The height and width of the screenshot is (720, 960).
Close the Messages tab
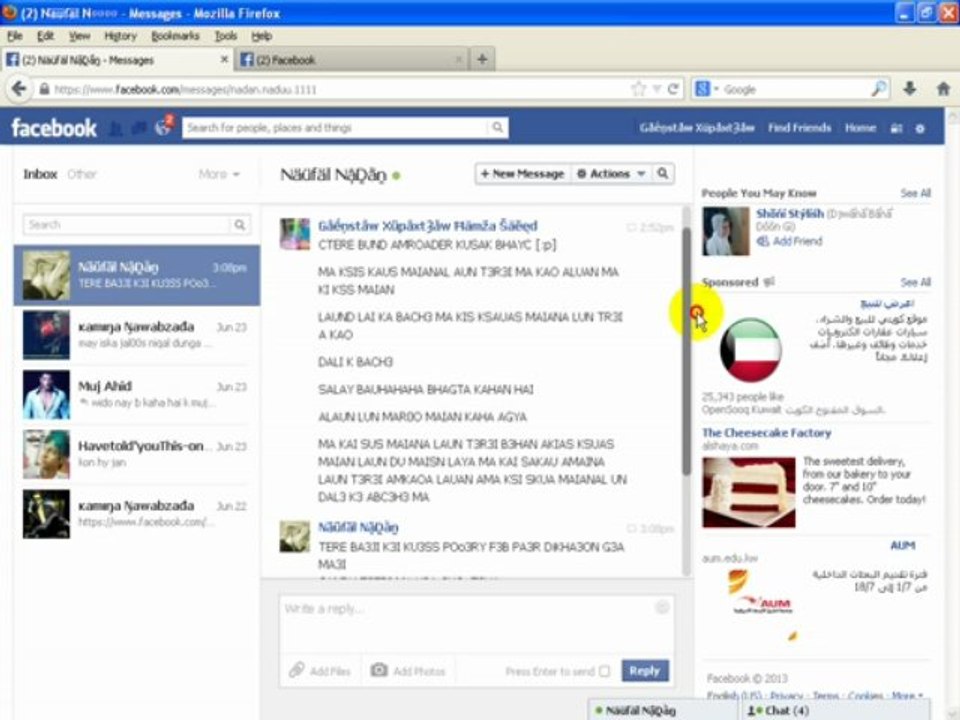[x=224, y=59]
